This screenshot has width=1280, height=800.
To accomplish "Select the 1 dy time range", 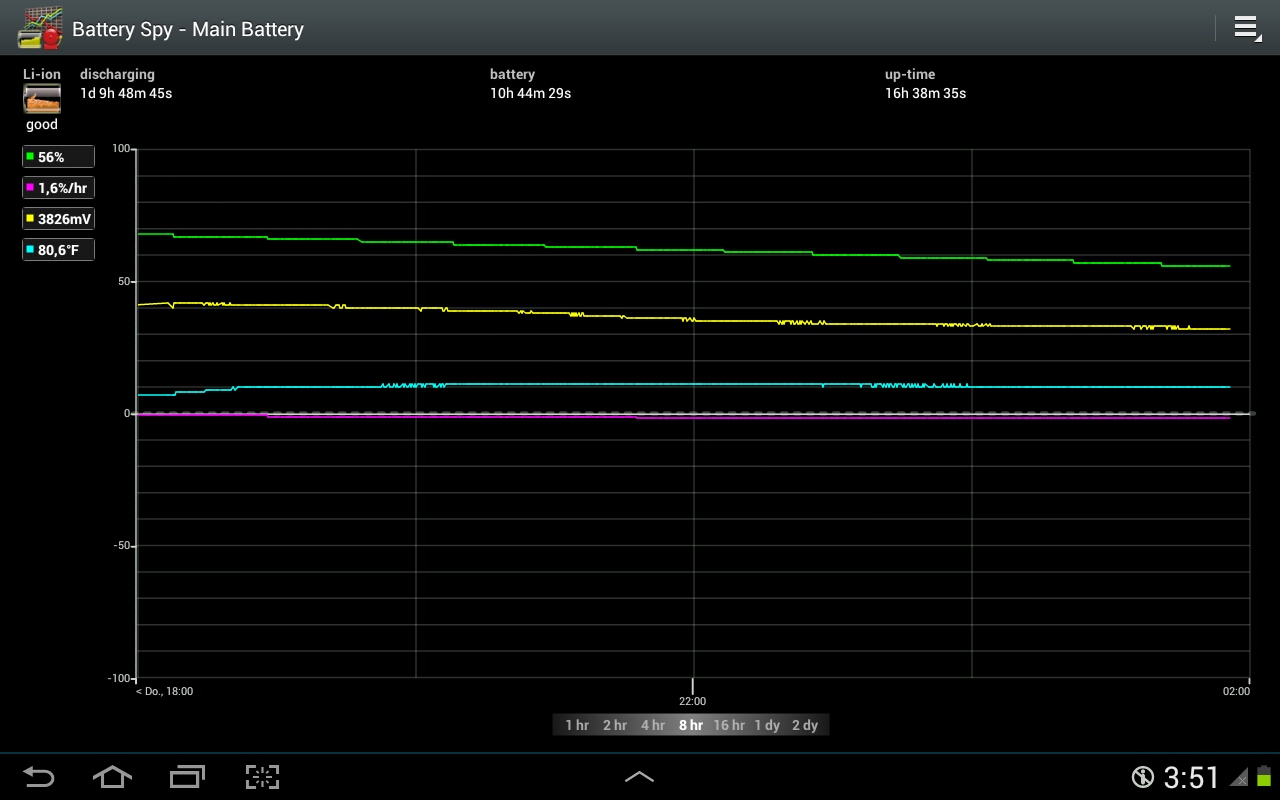I will [767, 725].
